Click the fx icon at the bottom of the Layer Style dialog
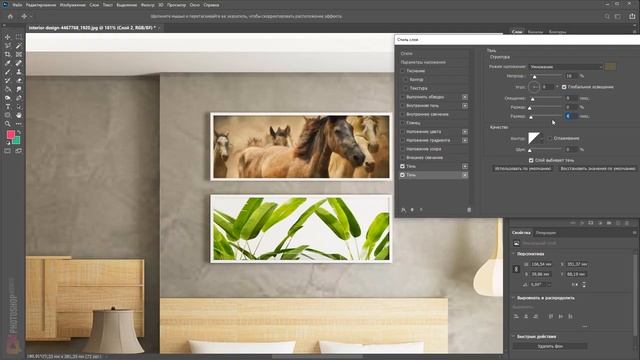 403,210
